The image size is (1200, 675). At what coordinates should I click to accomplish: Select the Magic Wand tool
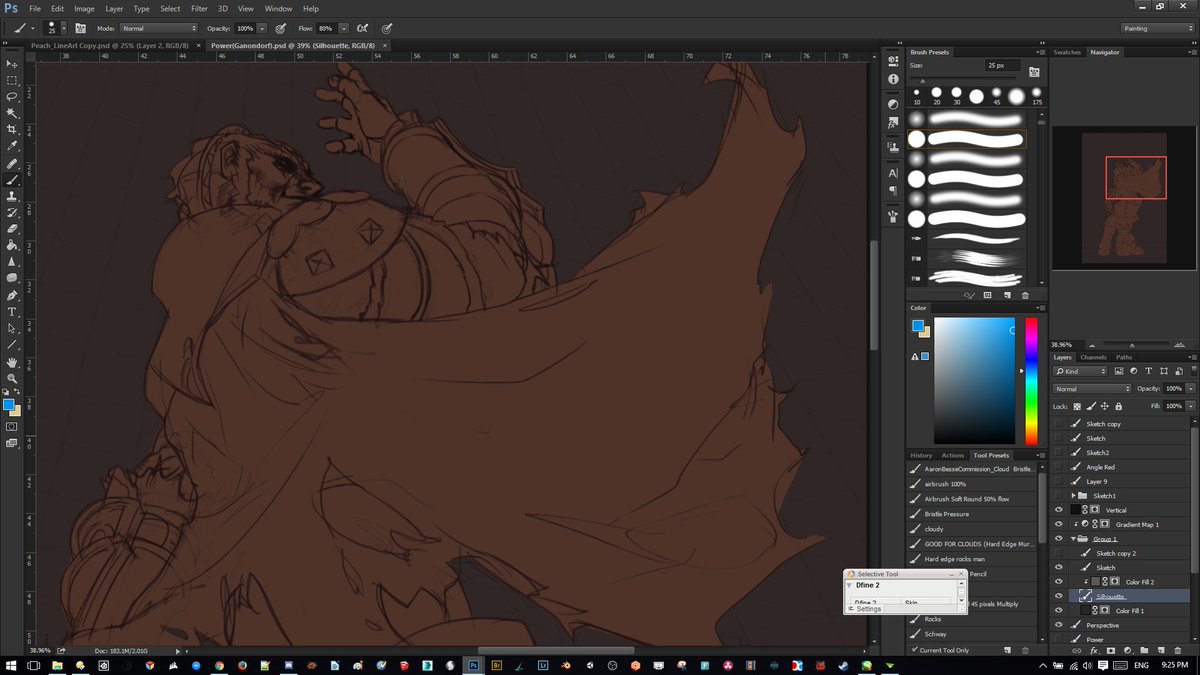tap(12, 113)
